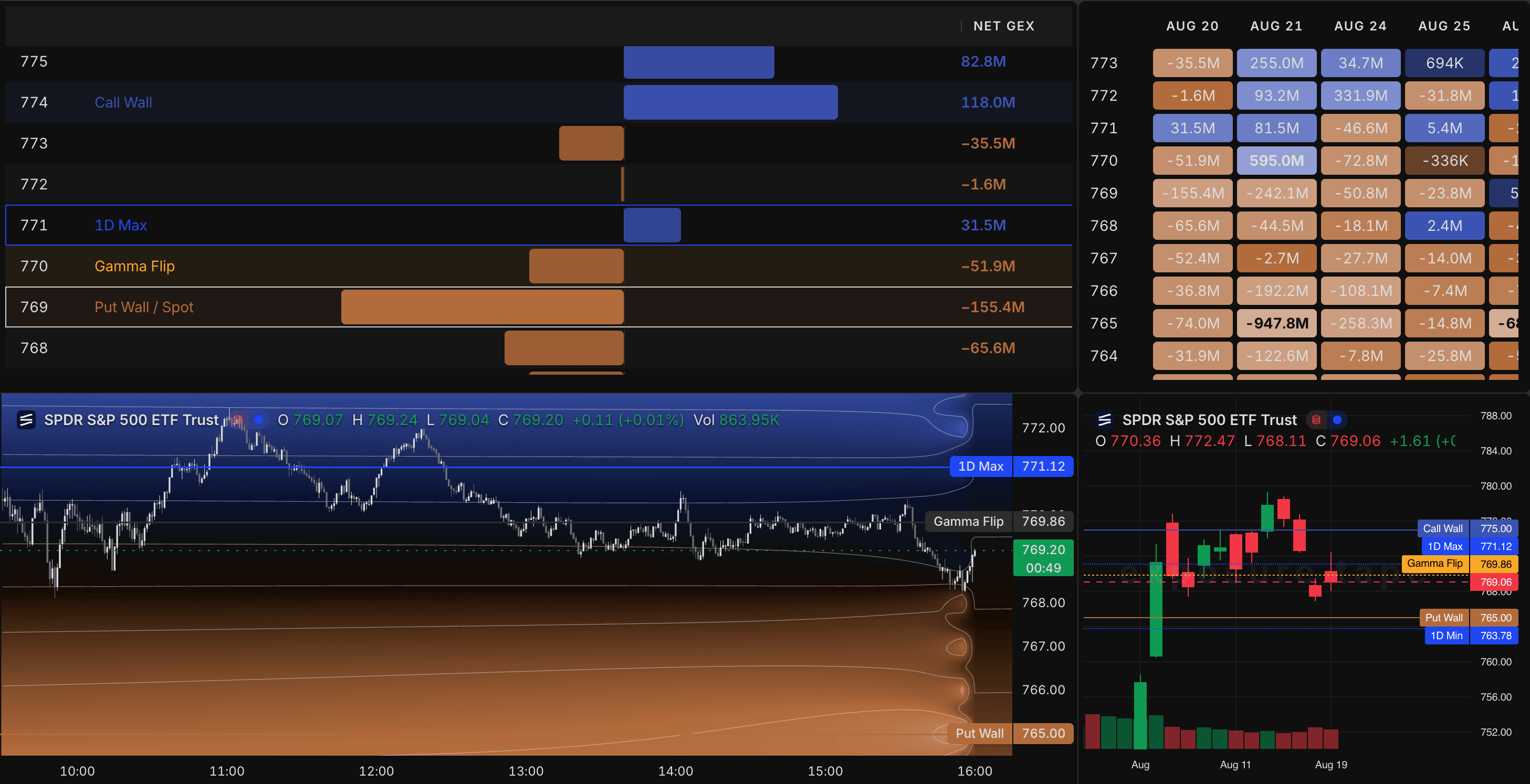Click the Gamma Flip 769.86 tag on the daily chart
This screenshot has width=1530, height=784.
1460,565
